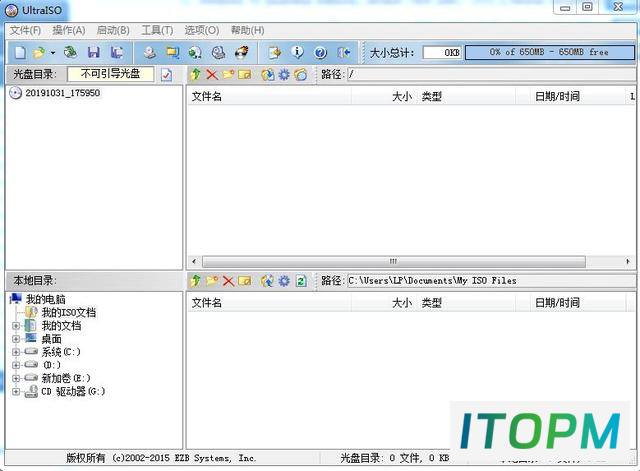Open an image file with the Open folder icon
640x471 pixels.
[x=39, y=52]
